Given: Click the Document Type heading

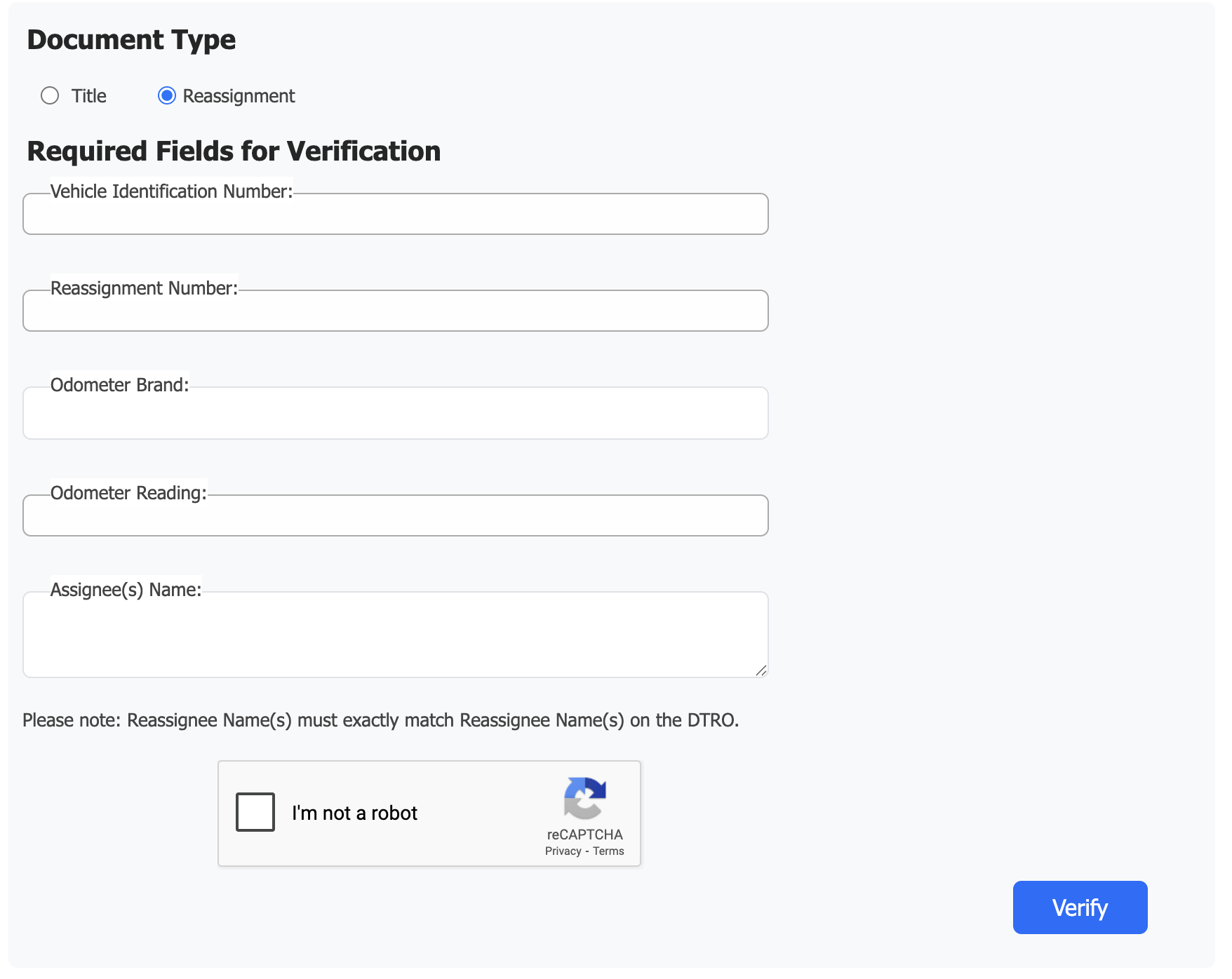Looking at the screenshot, I should pyautogui.click(x=131, y=40).
